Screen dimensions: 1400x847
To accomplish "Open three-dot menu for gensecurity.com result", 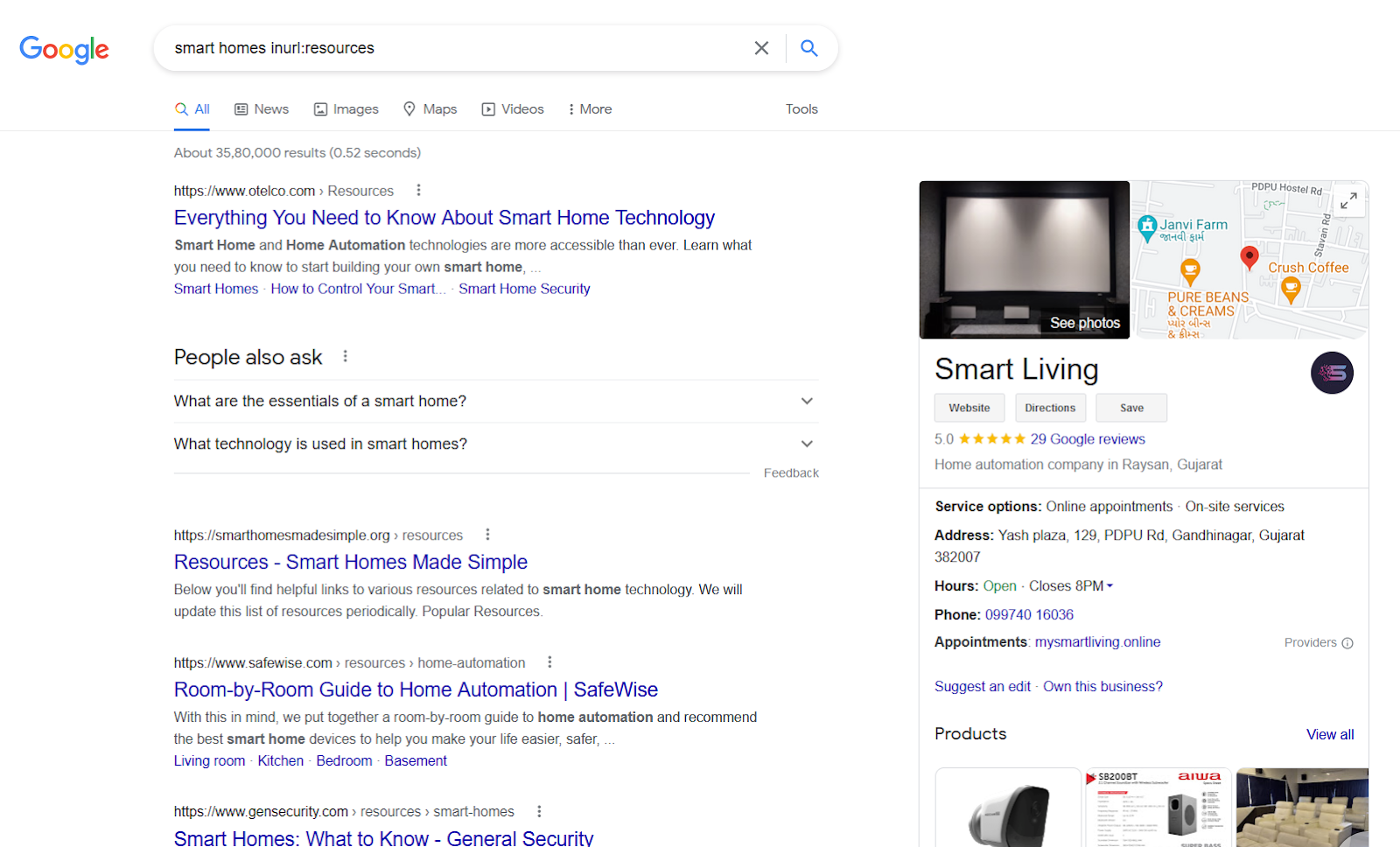I will point(539,811).
